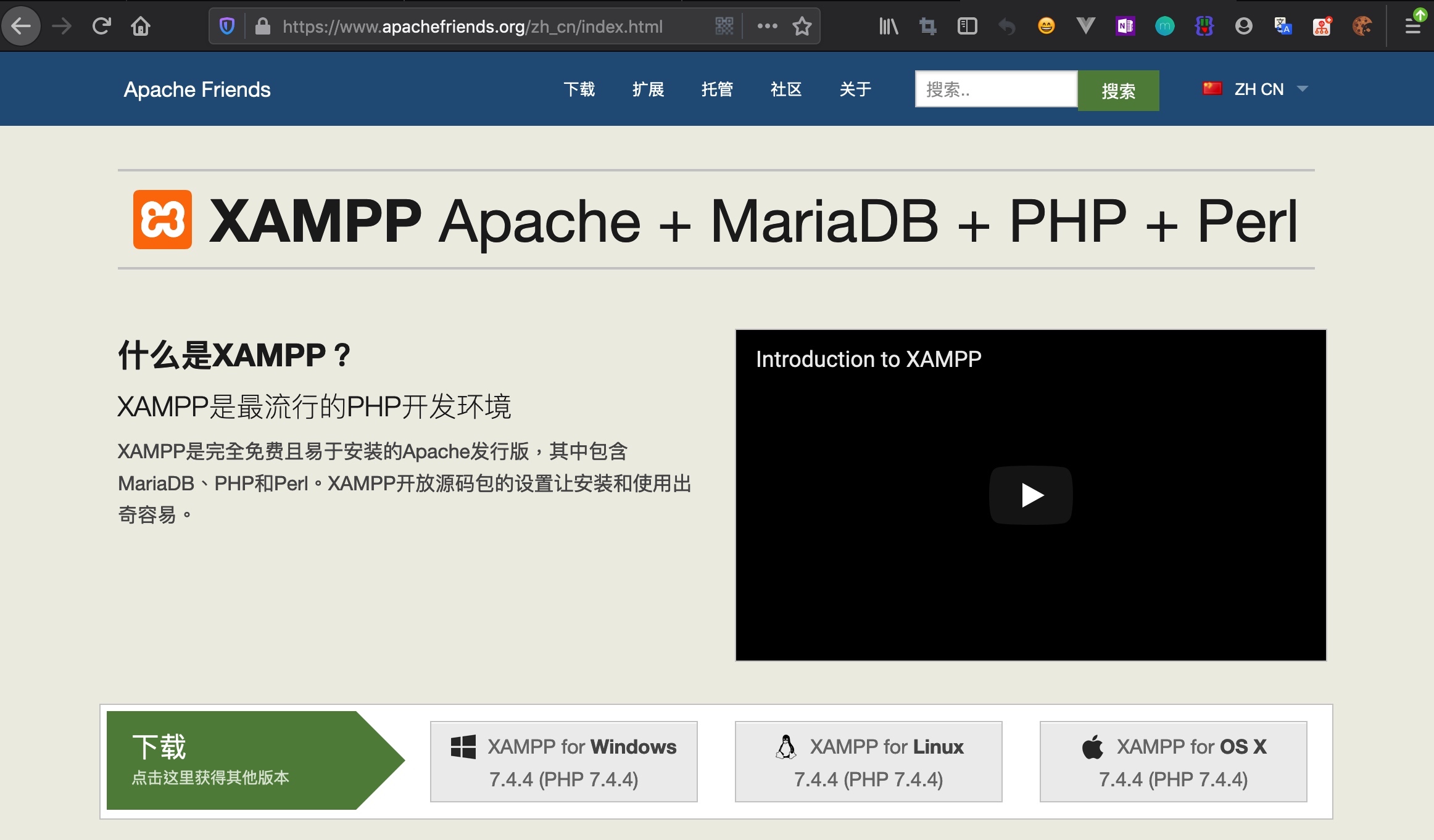Download XAMPP for Linux 7.4.4
This screenshot has width=1434, height=840.
868,762
